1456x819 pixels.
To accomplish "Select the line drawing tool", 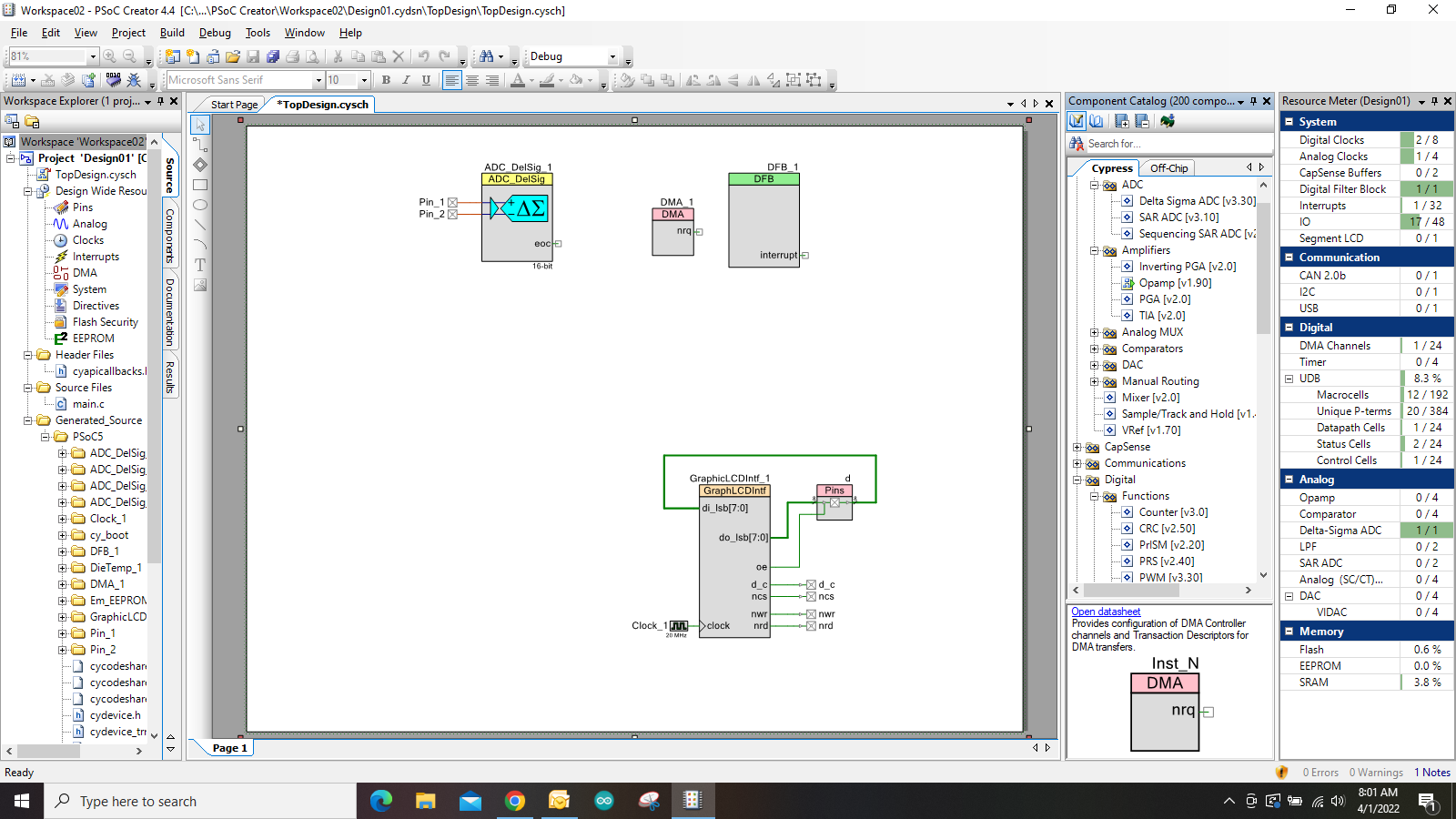I will click(x=200, y=225).
